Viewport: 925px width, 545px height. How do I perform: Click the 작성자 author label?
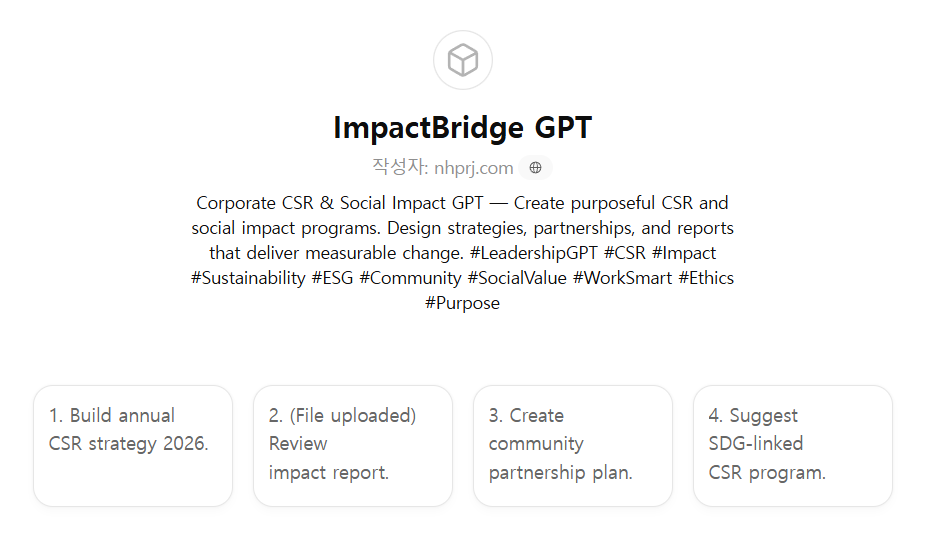[399, 168]
